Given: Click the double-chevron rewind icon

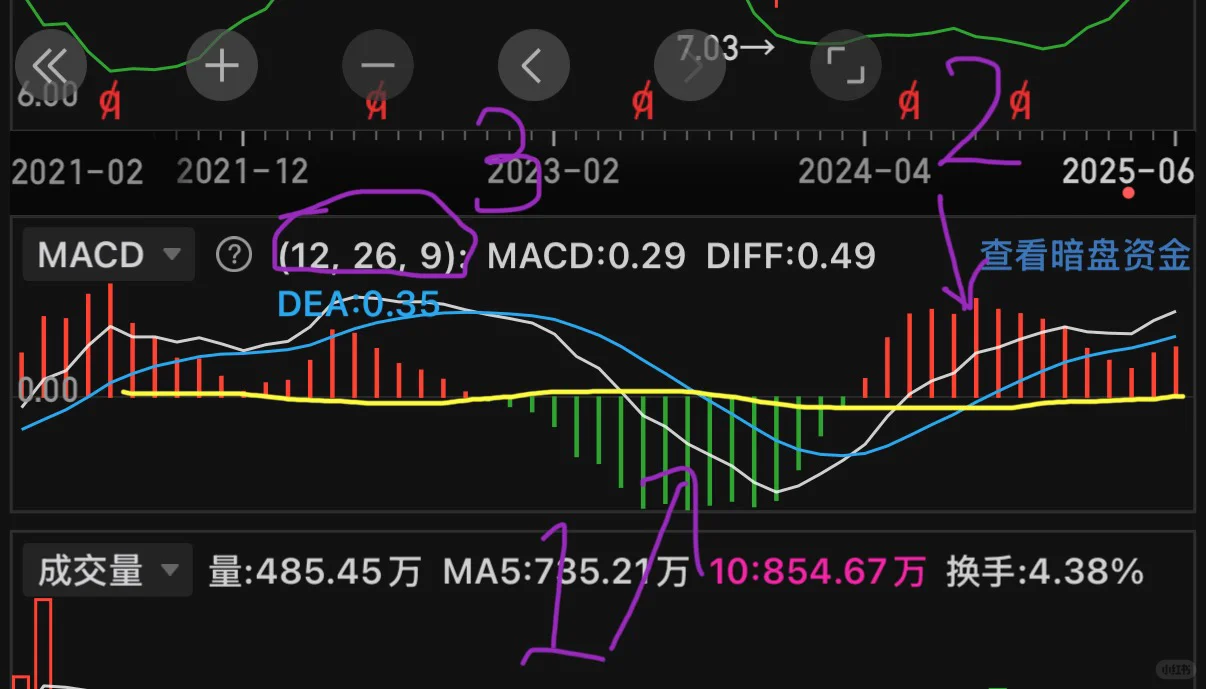Looking at the screenshot, I should tap(52, 65).
